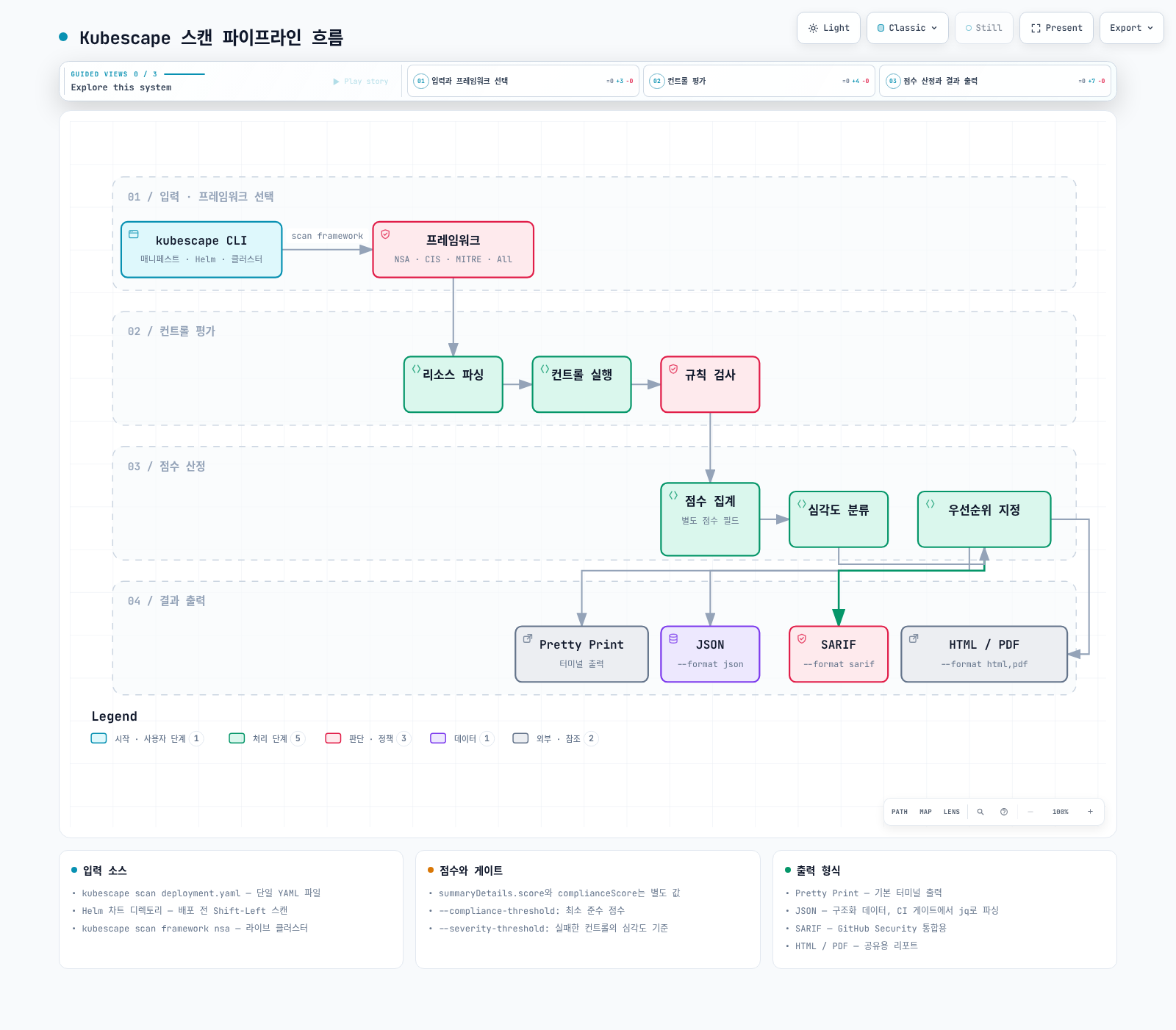Viewport: 1176px width, 1030px height.
Task: Open the help question mark icon
Action: point(1003,812)
